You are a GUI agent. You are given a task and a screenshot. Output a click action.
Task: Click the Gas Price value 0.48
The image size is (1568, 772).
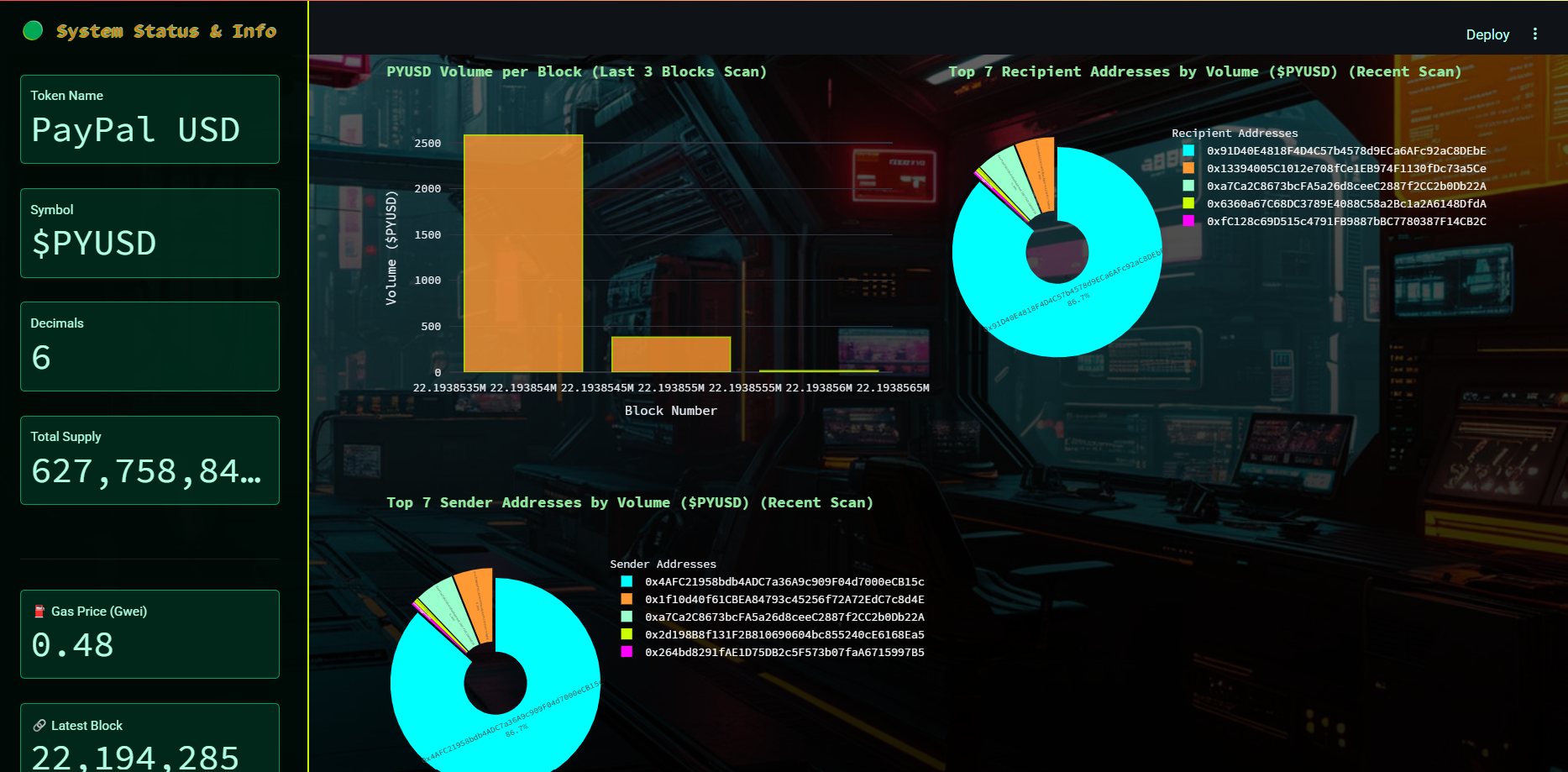tap(72, 645)
